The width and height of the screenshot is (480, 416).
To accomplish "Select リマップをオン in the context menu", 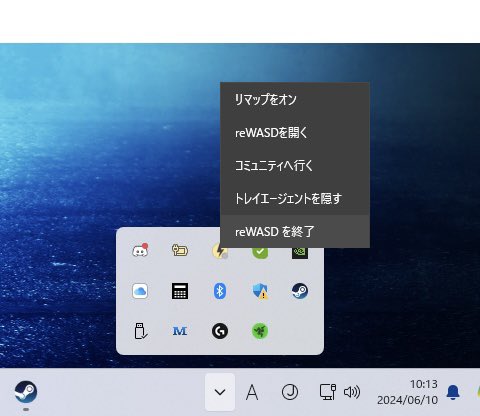I will (295, 99).
